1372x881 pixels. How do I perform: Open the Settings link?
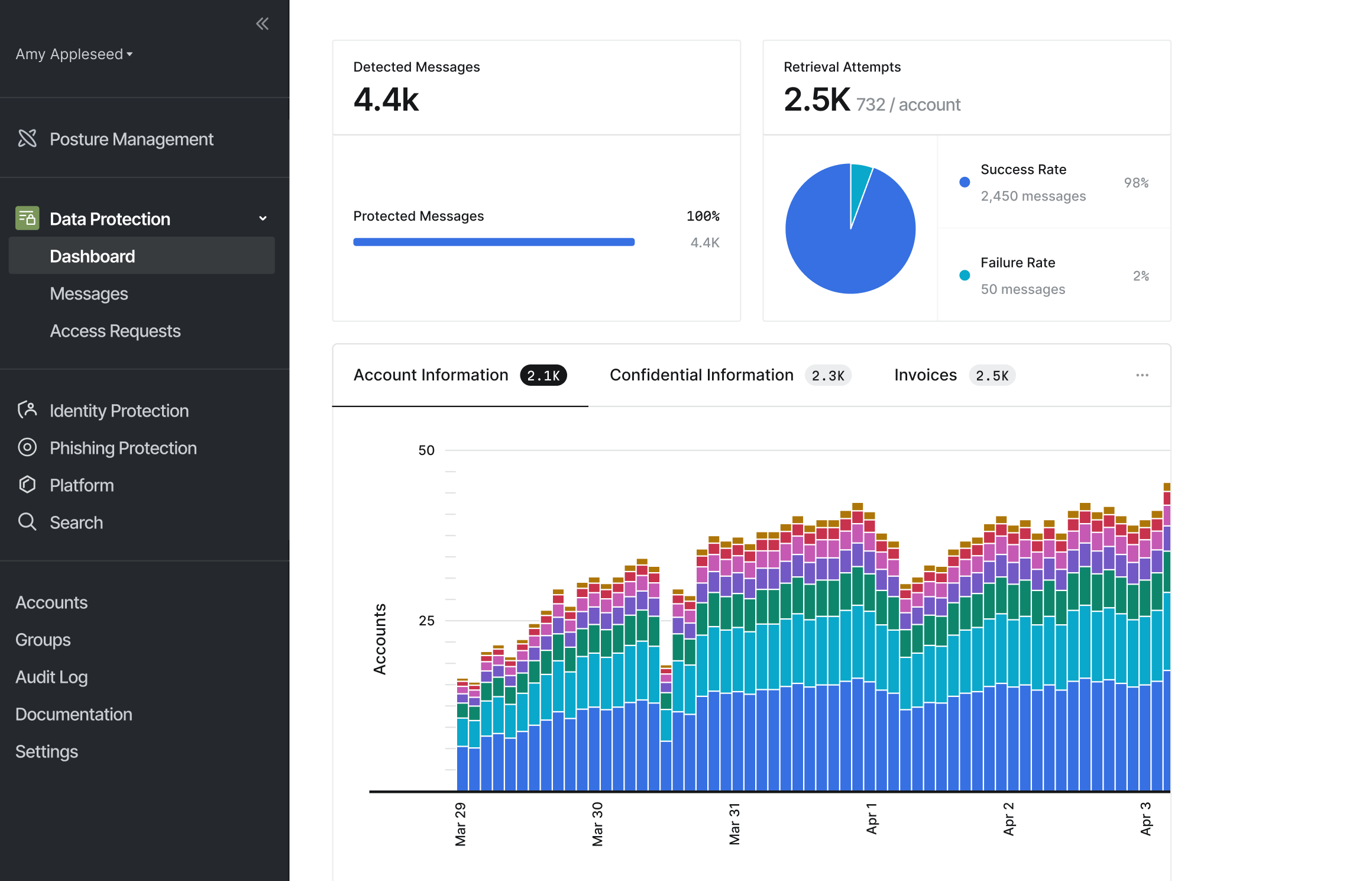pos(47,751)
